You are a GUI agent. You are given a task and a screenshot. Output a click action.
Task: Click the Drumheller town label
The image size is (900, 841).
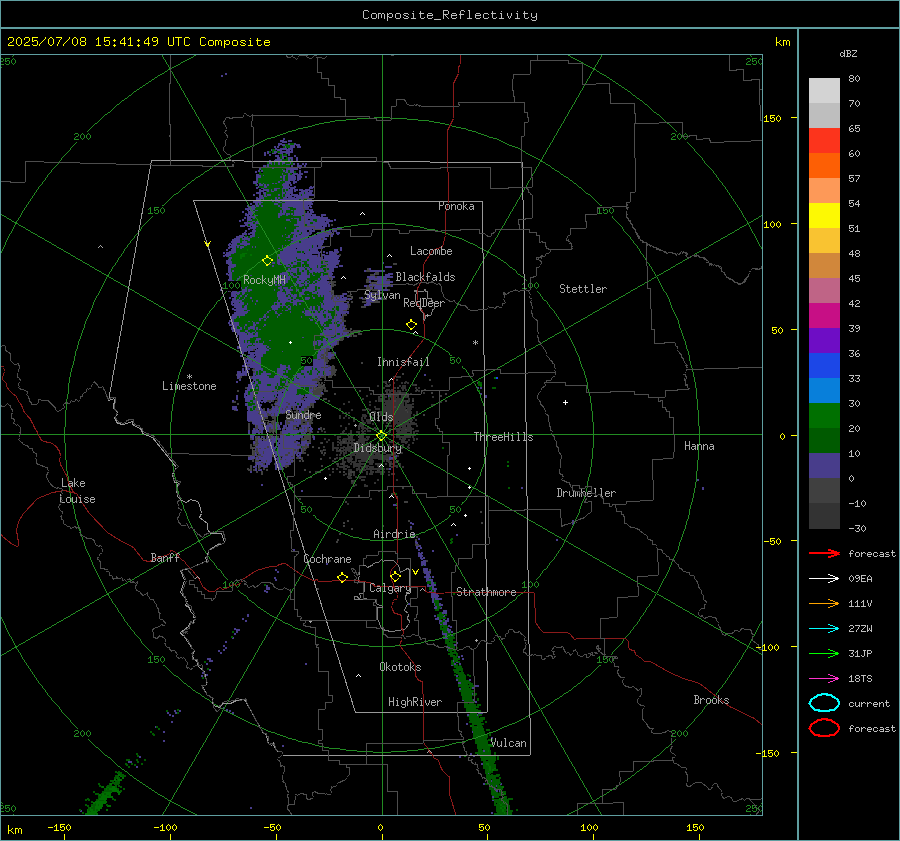[x=586, y=493]
